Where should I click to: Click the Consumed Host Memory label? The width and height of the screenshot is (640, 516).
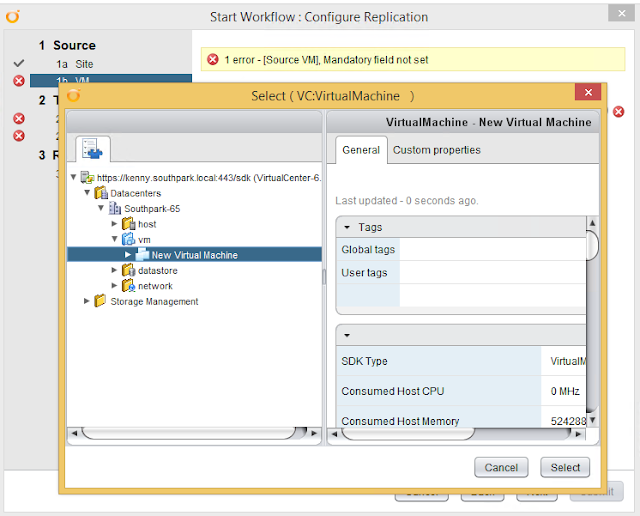pyautogui.click(x=400, y=421)
